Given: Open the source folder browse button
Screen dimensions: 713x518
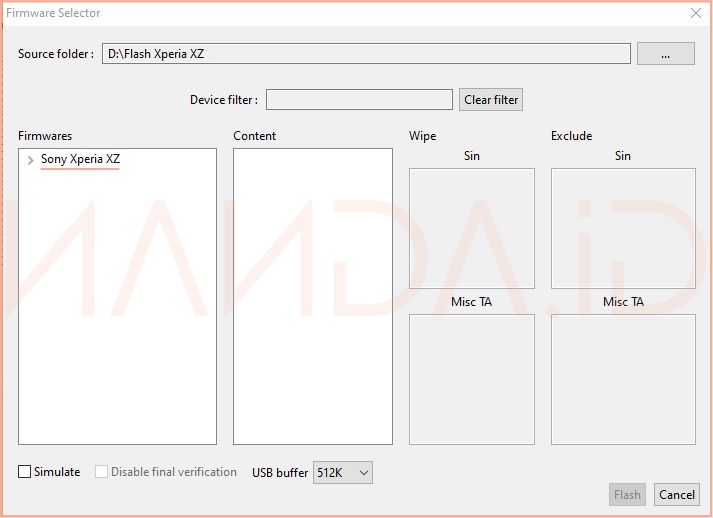Looking at the screenshot, I should (665, 54).
